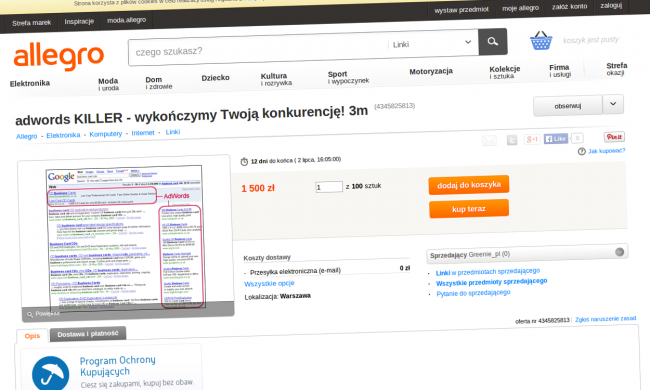The width and height of the screenshot is (650, 390).
Task: Click the seller name Greenie_pl
Action: (485, 254)
